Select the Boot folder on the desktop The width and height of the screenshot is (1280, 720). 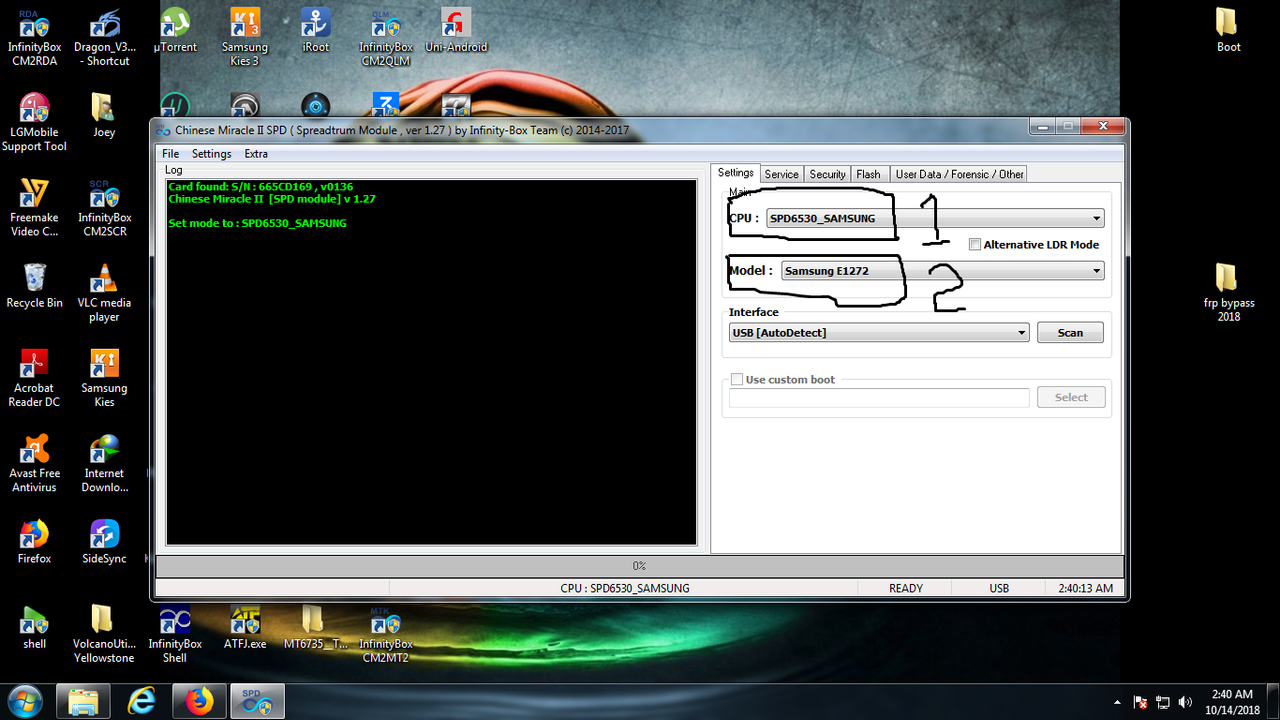pos(1228,31)
